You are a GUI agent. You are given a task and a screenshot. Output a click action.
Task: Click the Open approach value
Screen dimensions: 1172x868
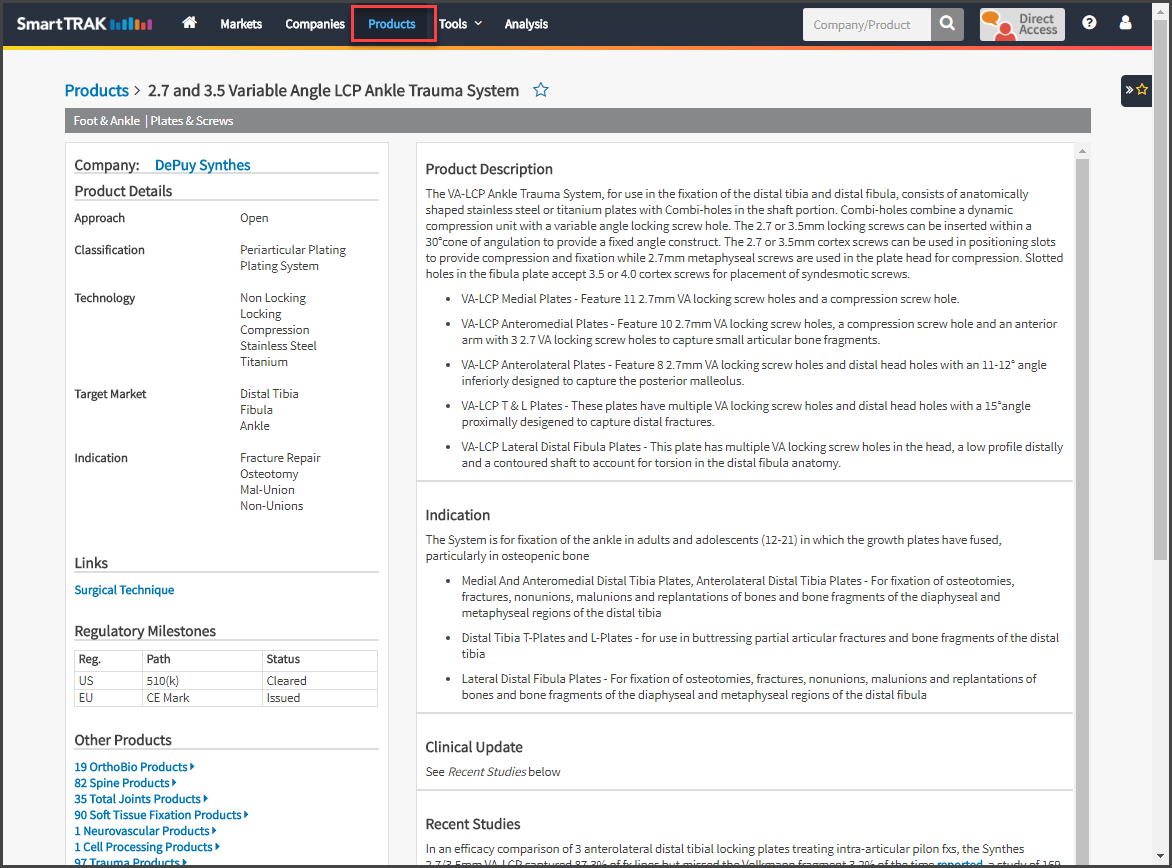click(x=254, y=218)
